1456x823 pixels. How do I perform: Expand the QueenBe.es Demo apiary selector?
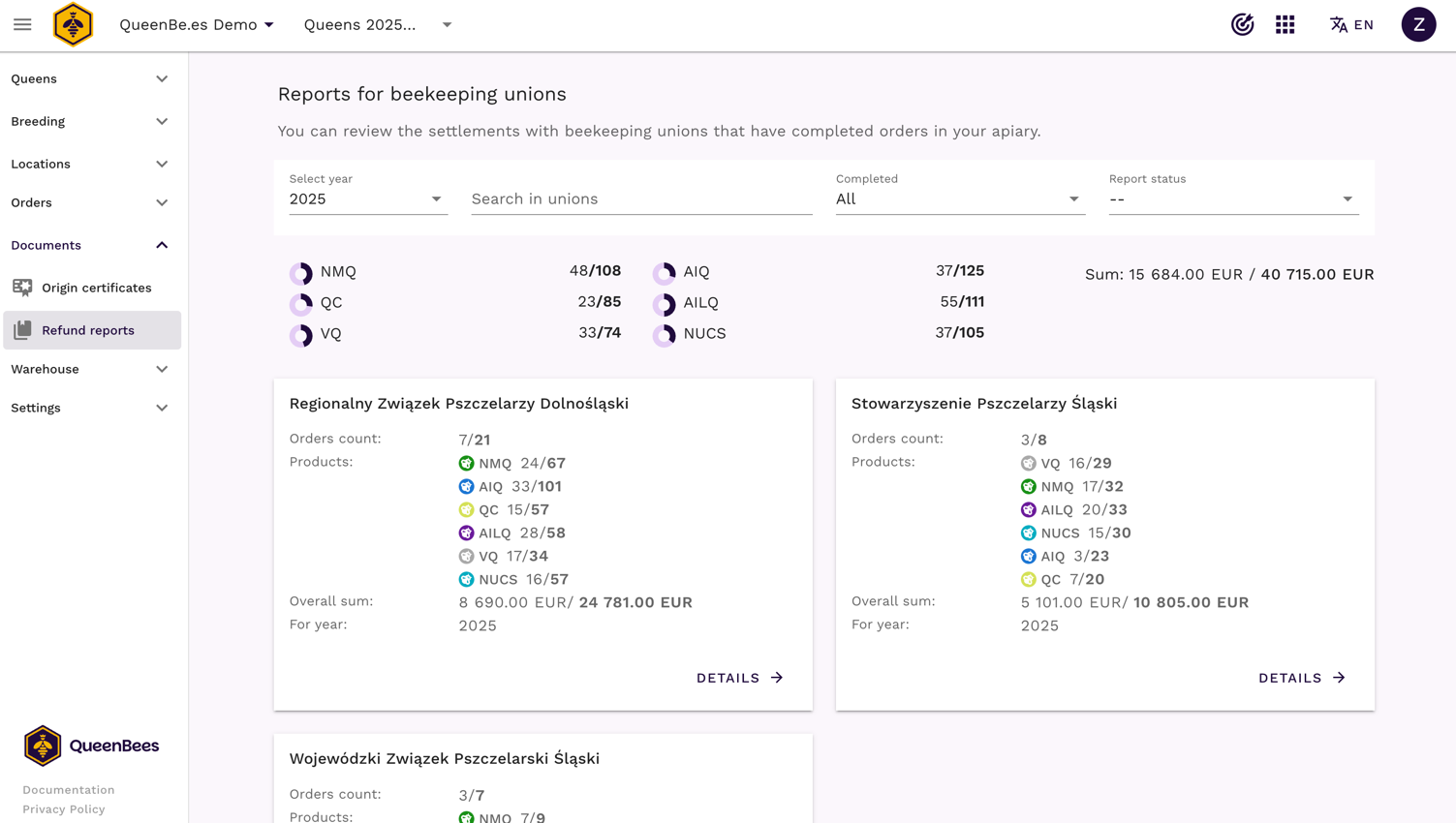coord(197,25)
